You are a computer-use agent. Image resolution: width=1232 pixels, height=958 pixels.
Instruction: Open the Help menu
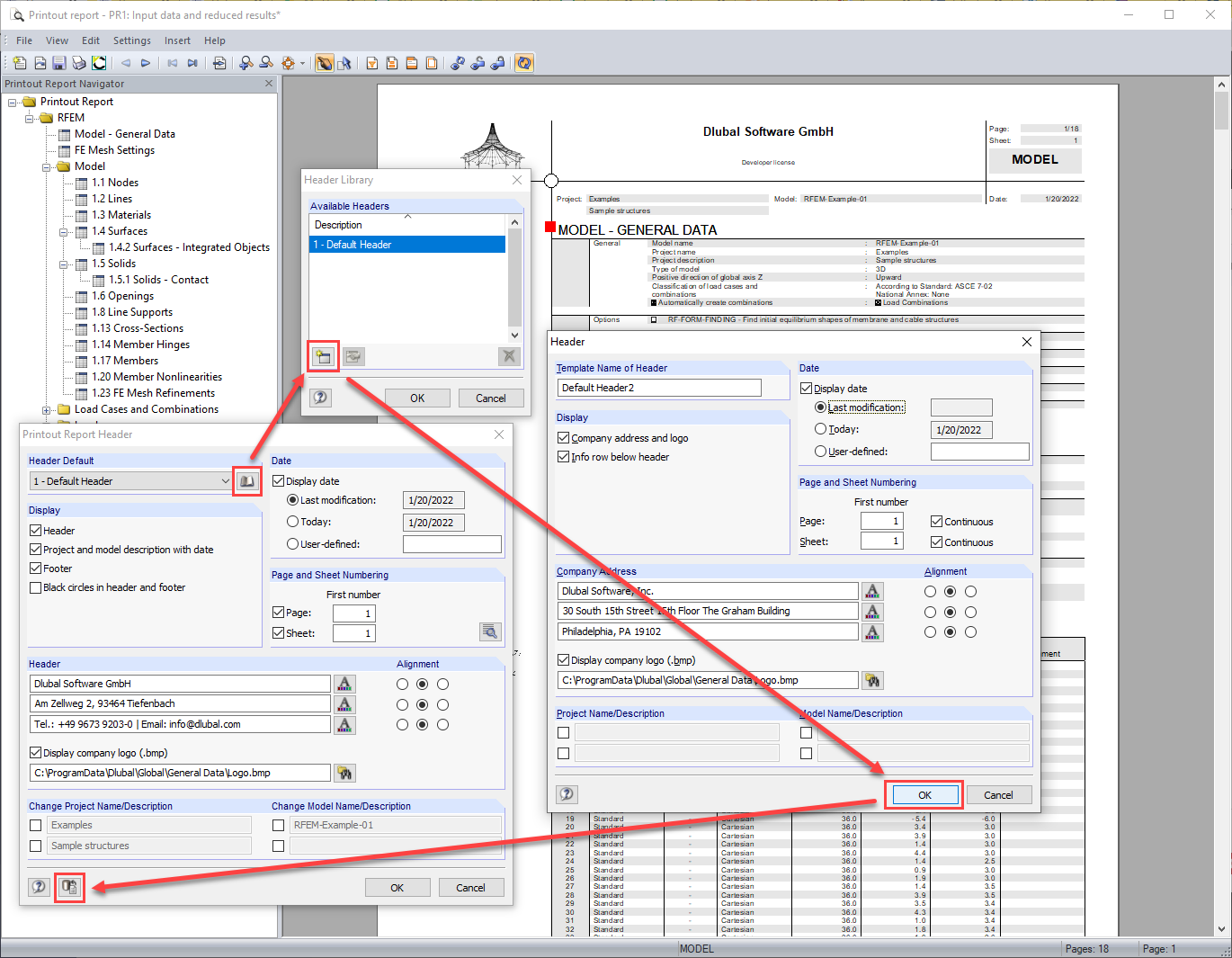tap(215, 40)
